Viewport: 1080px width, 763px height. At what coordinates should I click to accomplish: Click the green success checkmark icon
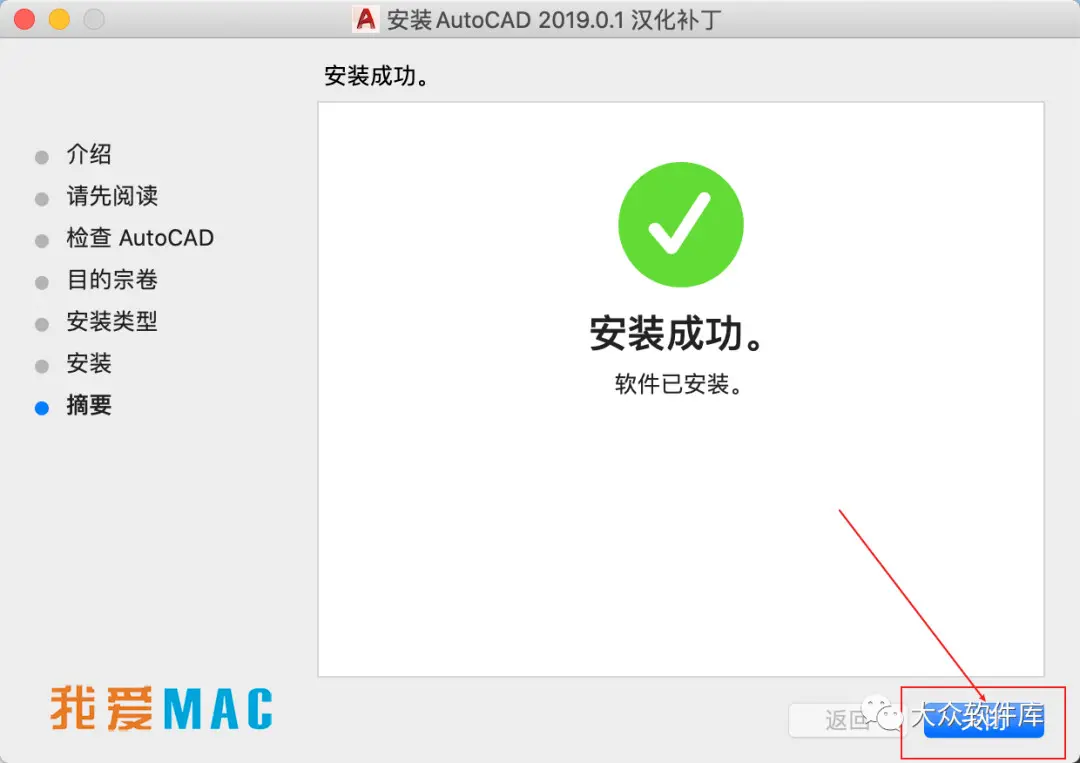click(x=681, y=224)
